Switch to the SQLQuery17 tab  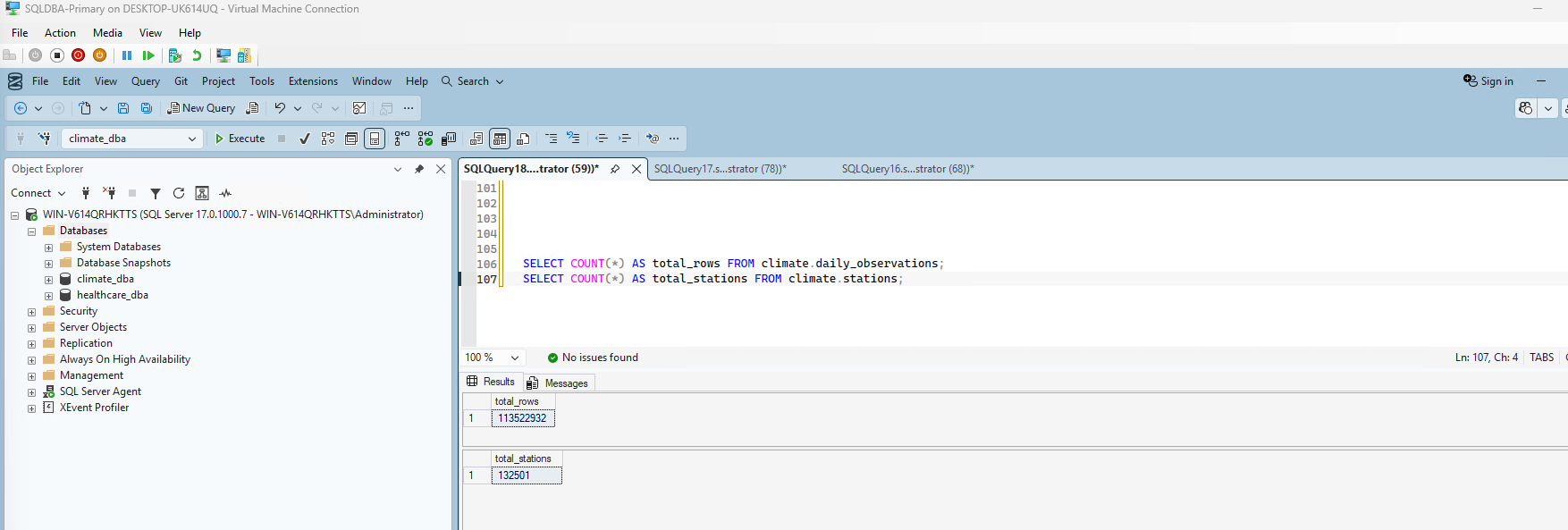click(720, 169)
